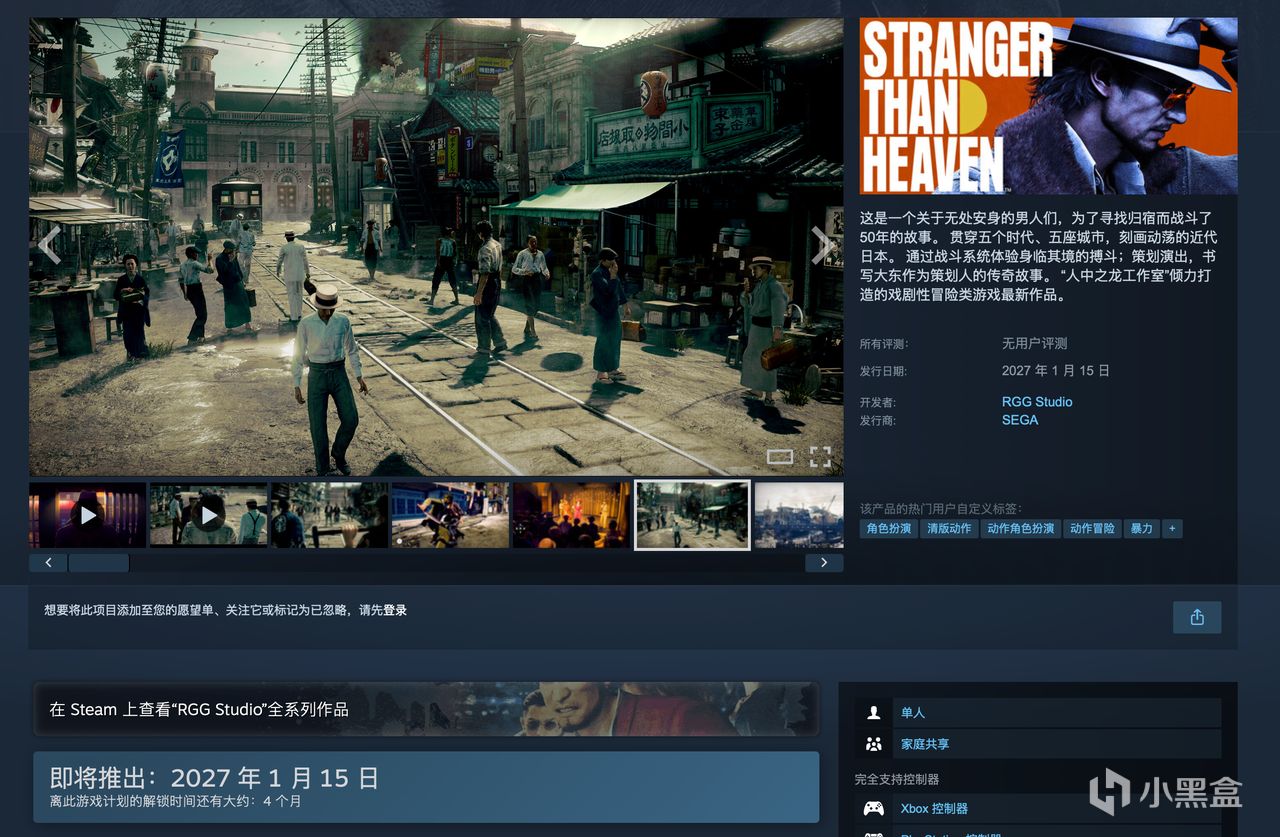Select the third thumbnail in the strip
The width and height of the screenshot is (1280, 837).
330,515
